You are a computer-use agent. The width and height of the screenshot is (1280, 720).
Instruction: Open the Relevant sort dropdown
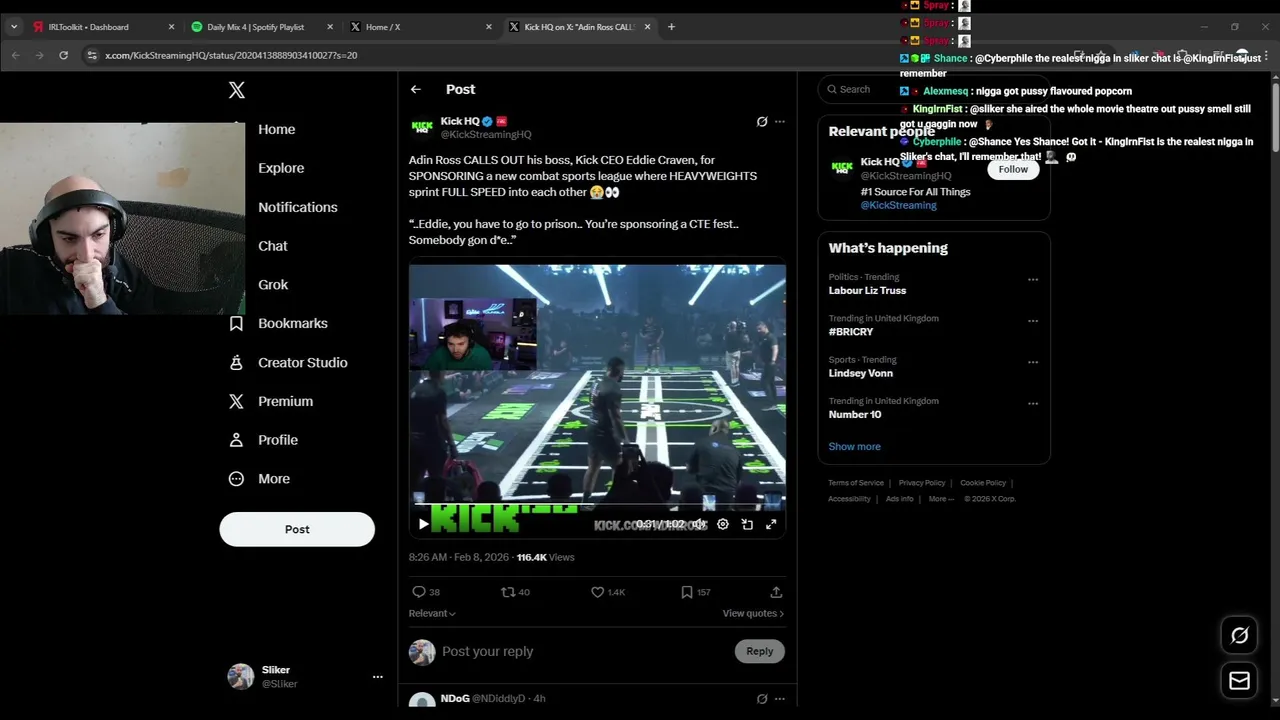coord(432,613)
